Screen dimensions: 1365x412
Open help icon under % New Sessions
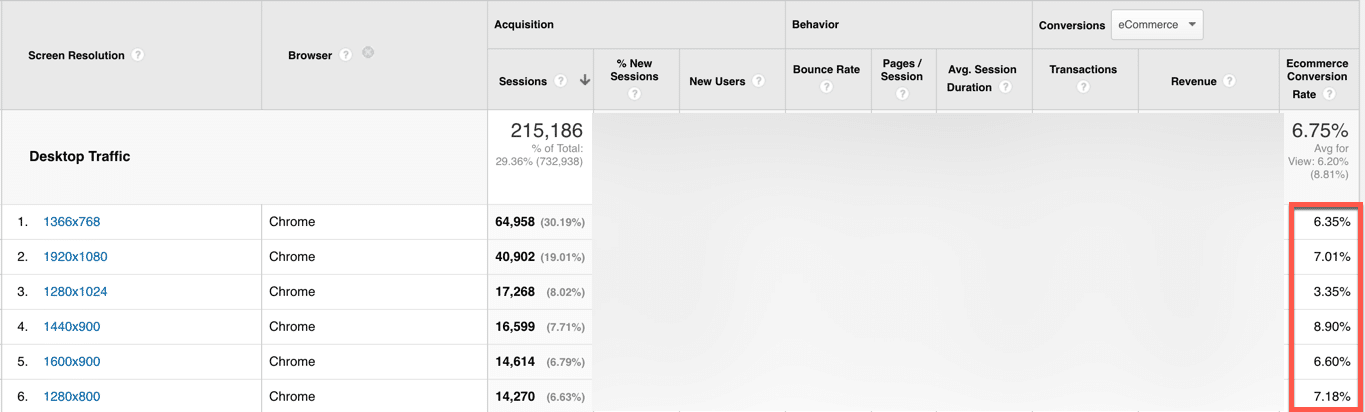634,94
